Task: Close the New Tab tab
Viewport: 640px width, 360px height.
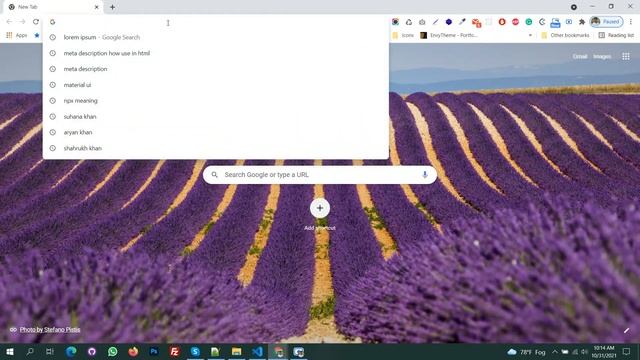Action: click(97, 7)
